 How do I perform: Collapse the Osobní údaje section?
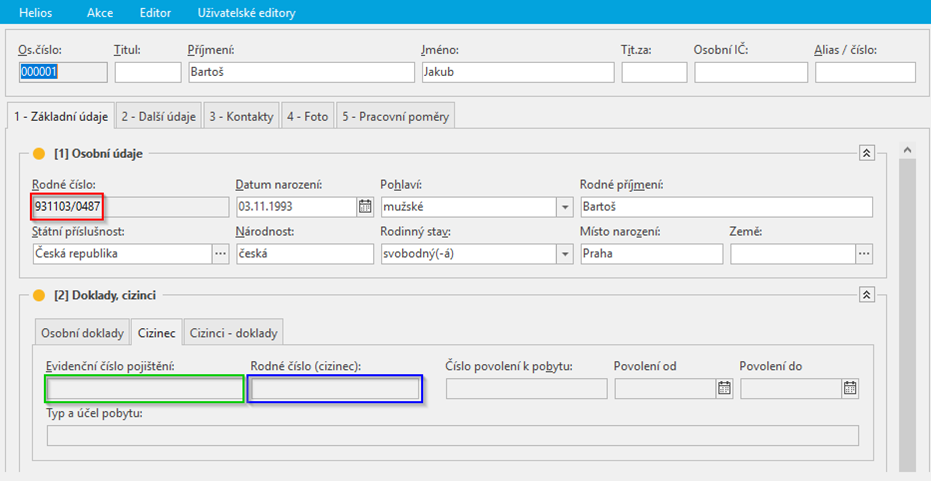click(867, 153)
